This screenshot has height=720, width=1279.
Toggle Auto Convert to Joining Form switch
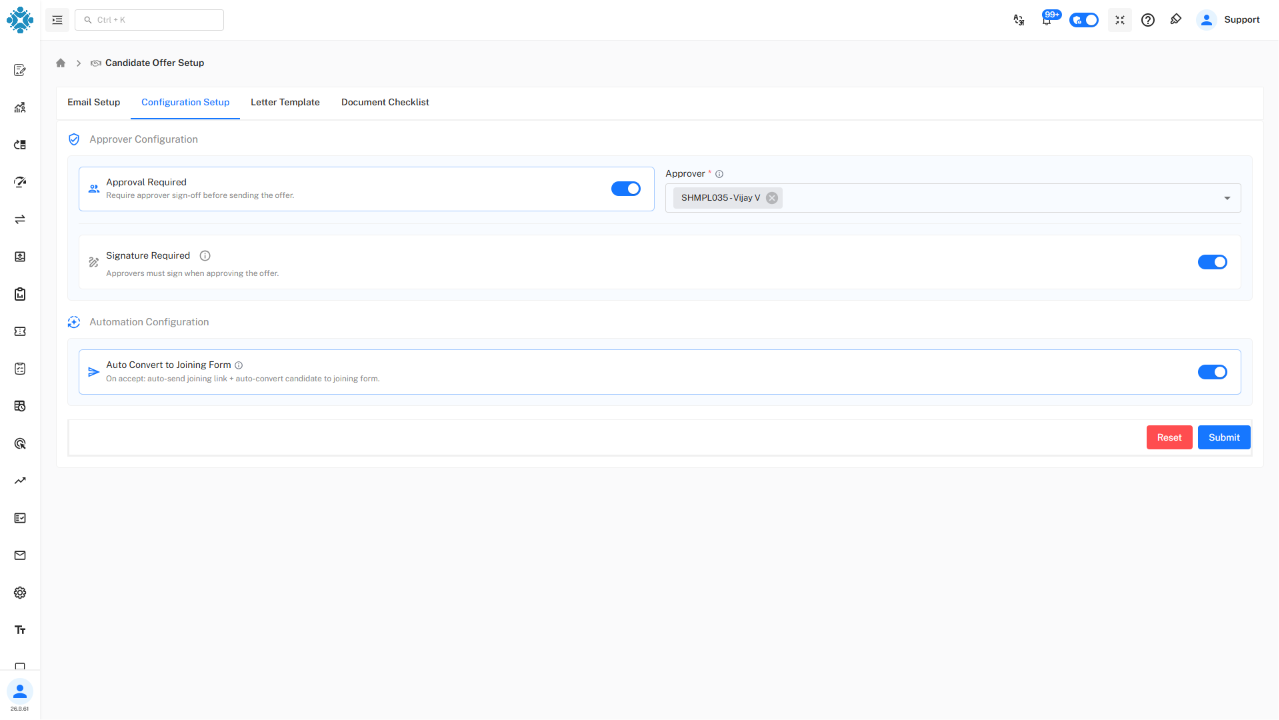click(x=1212, y=372)
